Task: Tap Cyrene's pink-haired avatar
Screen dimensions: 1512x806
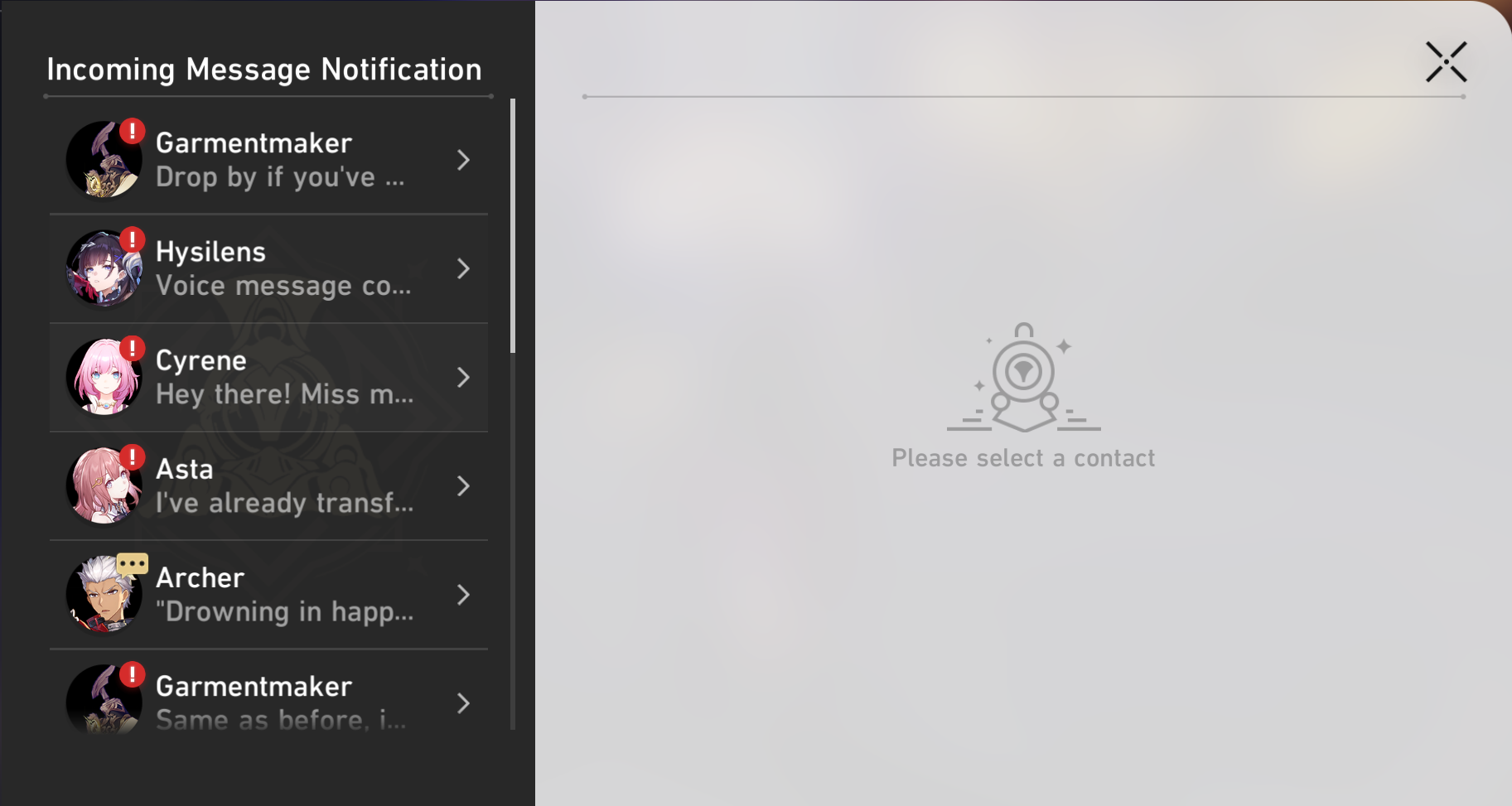Action: tap(104, 377)
